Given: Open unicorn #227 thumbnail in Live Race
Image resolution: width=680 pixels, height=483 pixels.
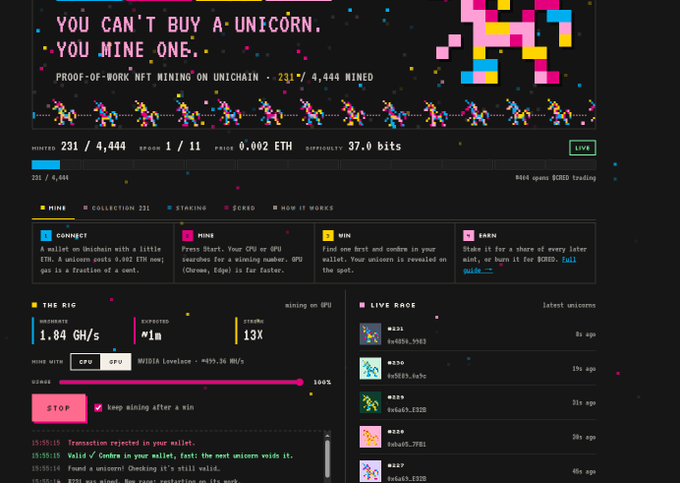Looking at the screenshot, I should 370,471.
